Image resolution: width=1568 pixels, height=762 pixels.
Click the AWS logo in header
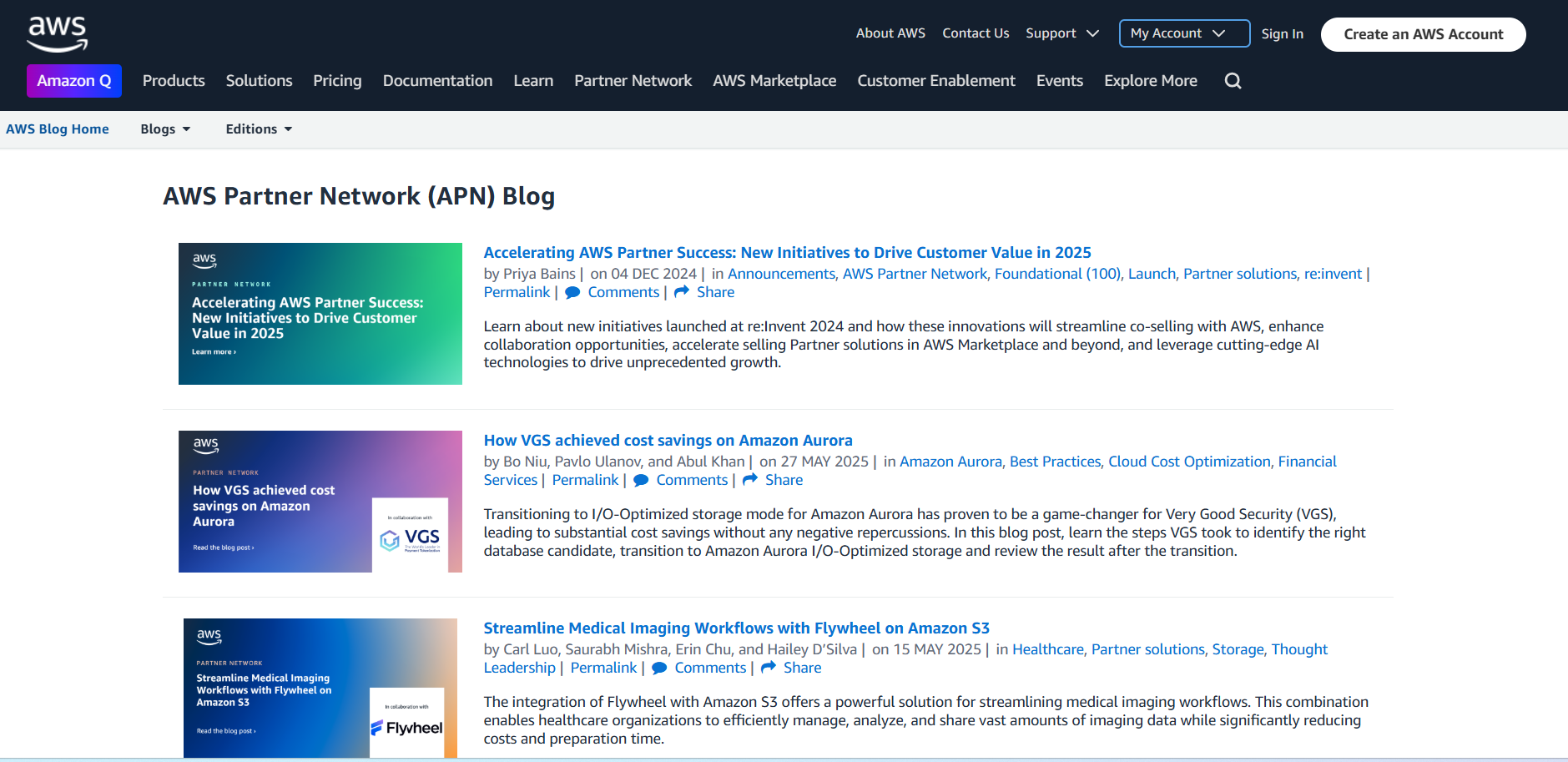point(57,34)
